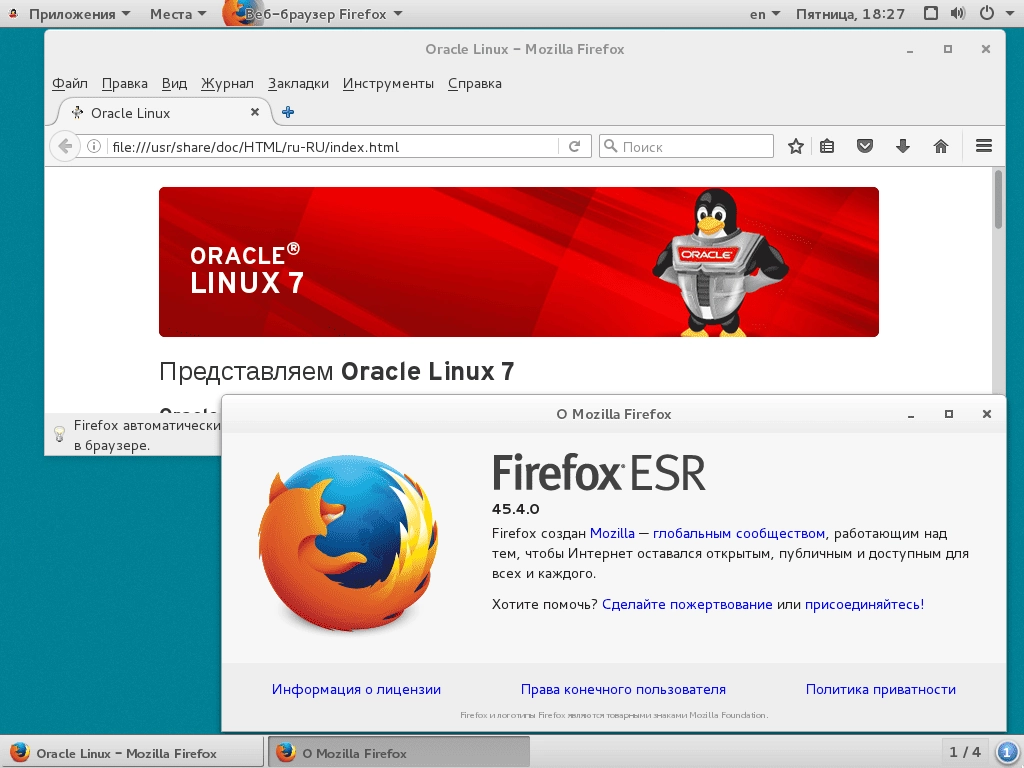Open the Downloads arrow icon

click(903, 146)
